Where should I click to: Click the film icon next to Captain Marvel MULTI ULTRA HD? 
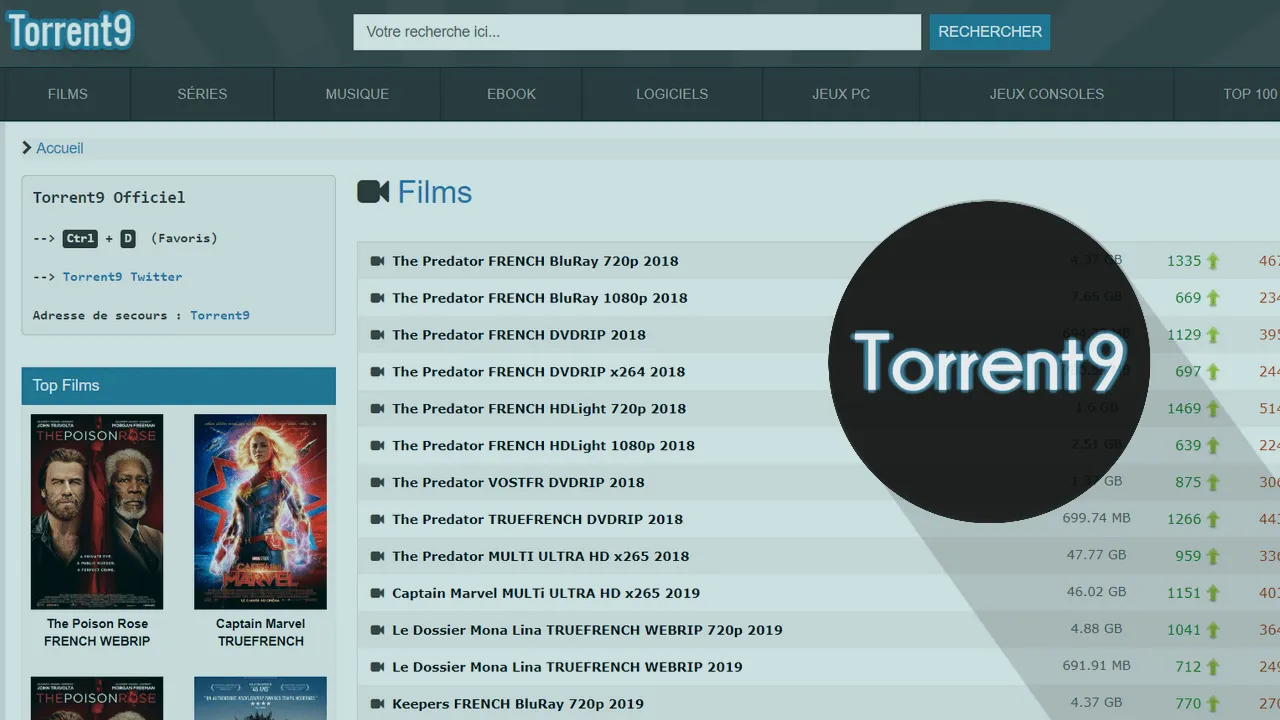tap(376, 593)
